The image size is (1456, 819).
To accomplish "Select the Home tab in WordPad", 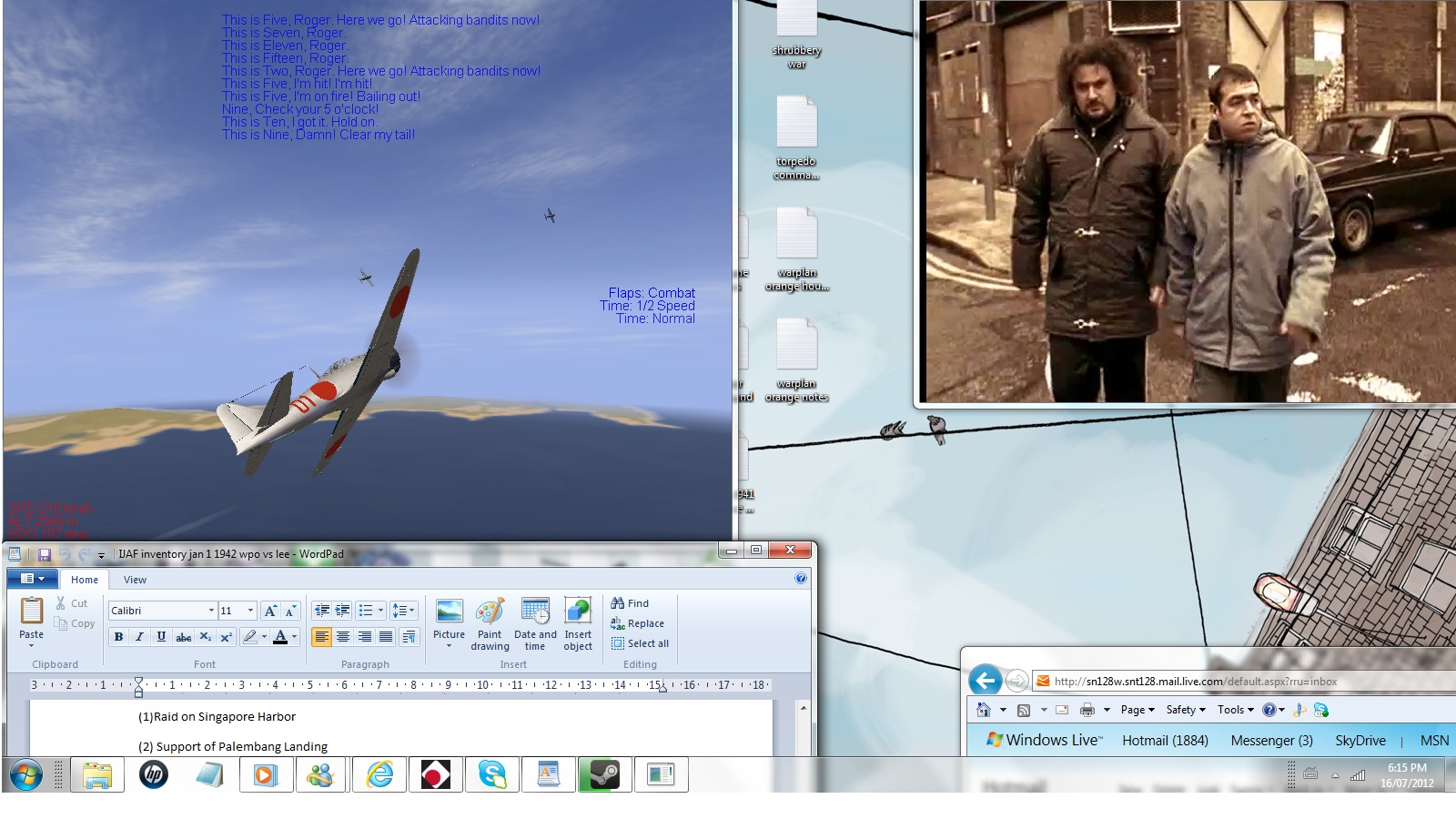I will pos(85,580).
